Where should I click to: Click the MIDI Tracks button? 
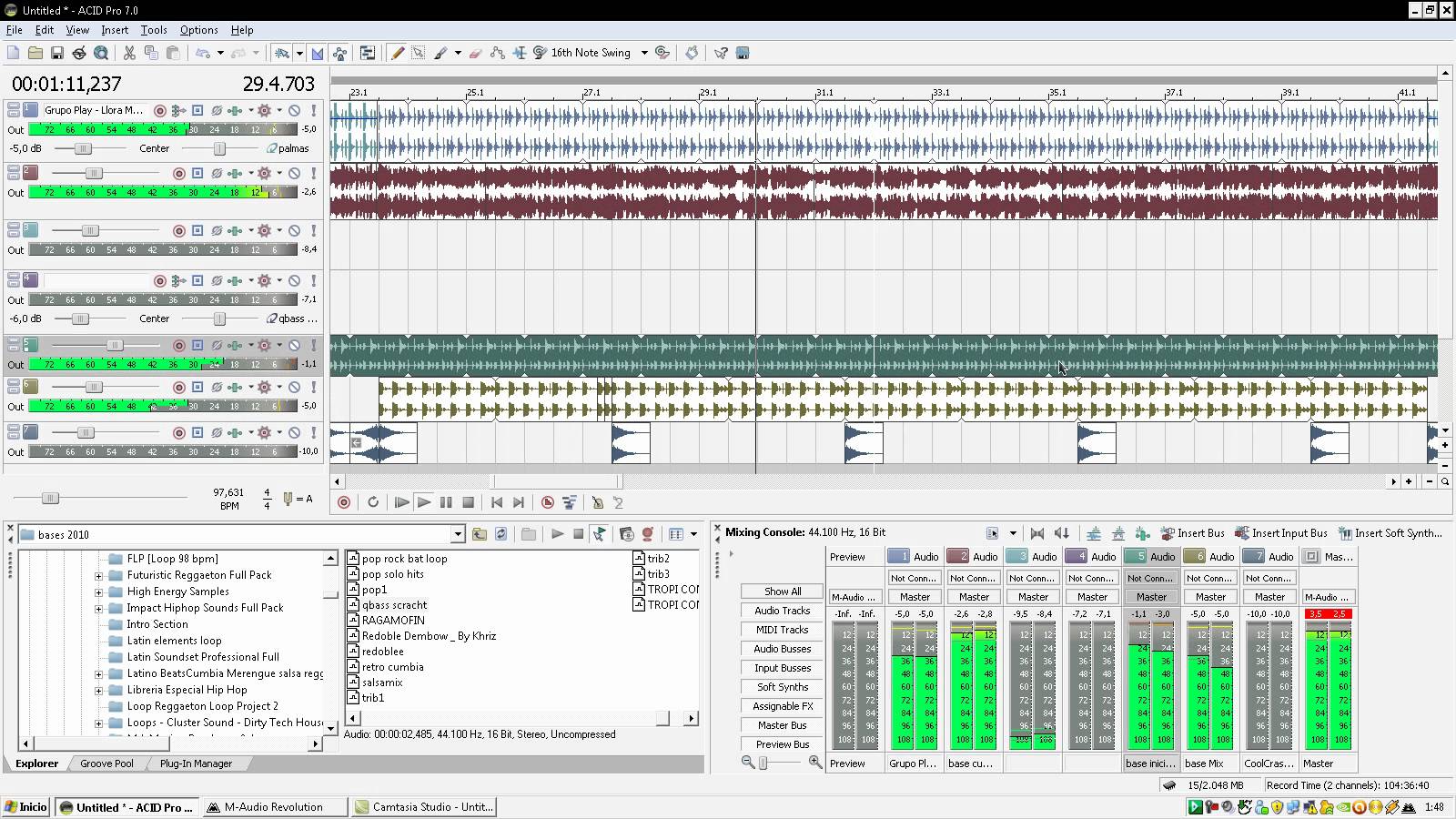782,630
